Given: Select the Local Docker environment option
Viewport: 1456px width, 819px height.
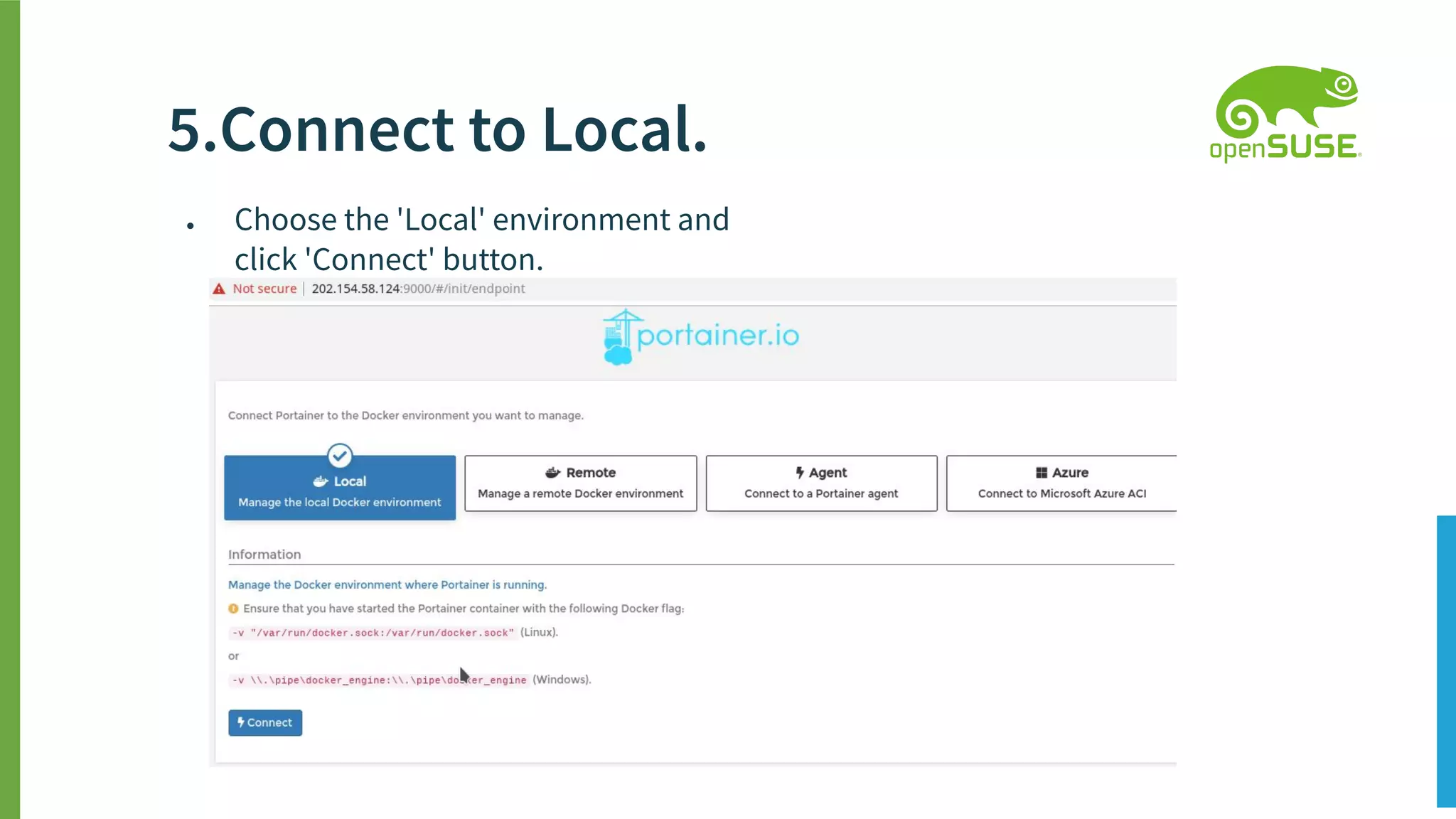Looking at the screenshot, I should click(x=340, y=488).
